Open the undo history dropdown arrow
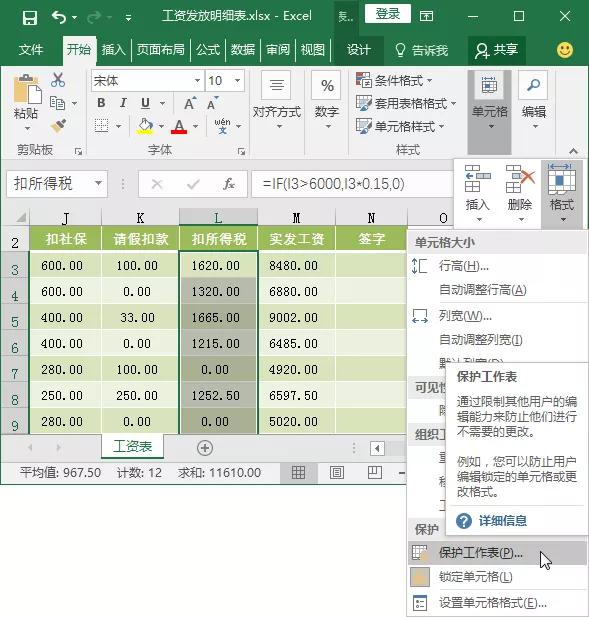This screenshot has height=617, width=589. (74, 18)
